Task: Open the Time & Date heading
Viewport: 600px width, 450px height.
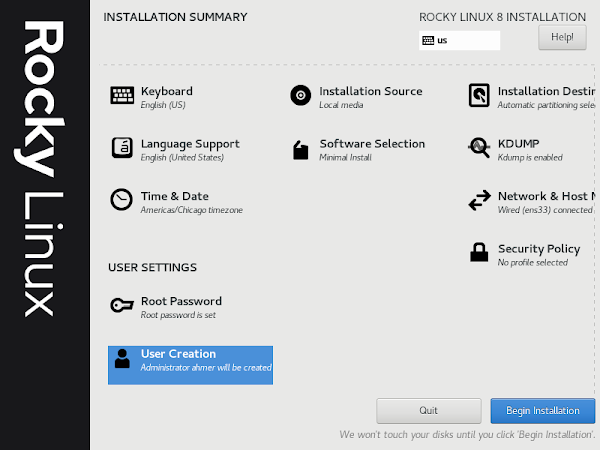Action: pos(175,196)
